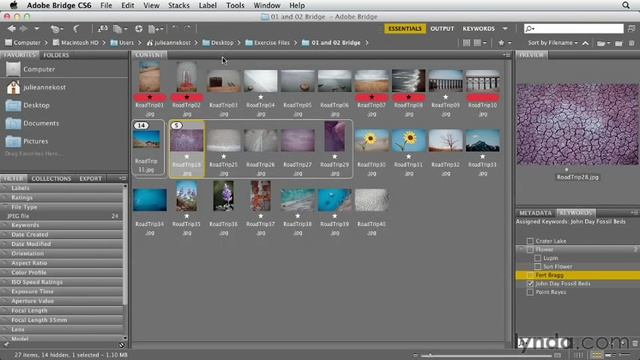Check the Point Reyes keyword
Image resolution: width=640 pixels, height=360 pixels.
click(530, 292)
